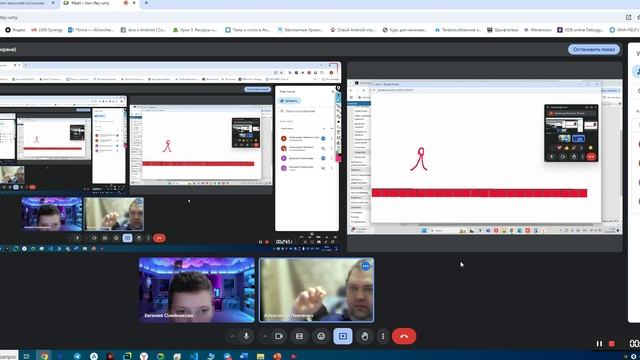Open the Android basics bookmark
This screenshot has width=640, height=360.
(353, 30)
